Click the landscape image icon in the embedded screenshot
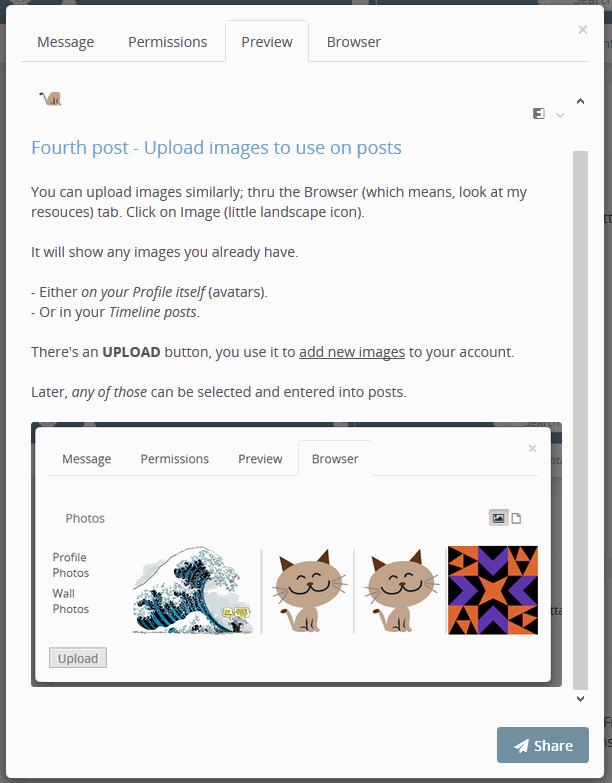This screenshot has height=783, width=612. (498, 518)
